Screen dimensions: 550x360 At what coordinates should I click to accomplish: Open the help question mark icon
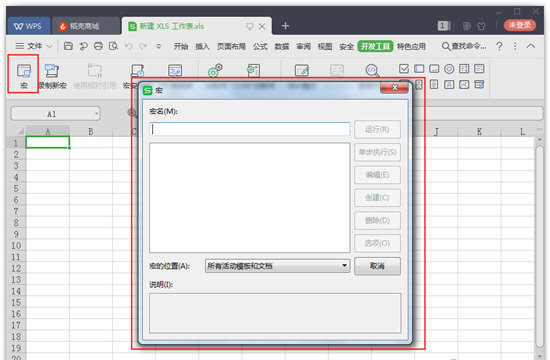click(499, 46)
